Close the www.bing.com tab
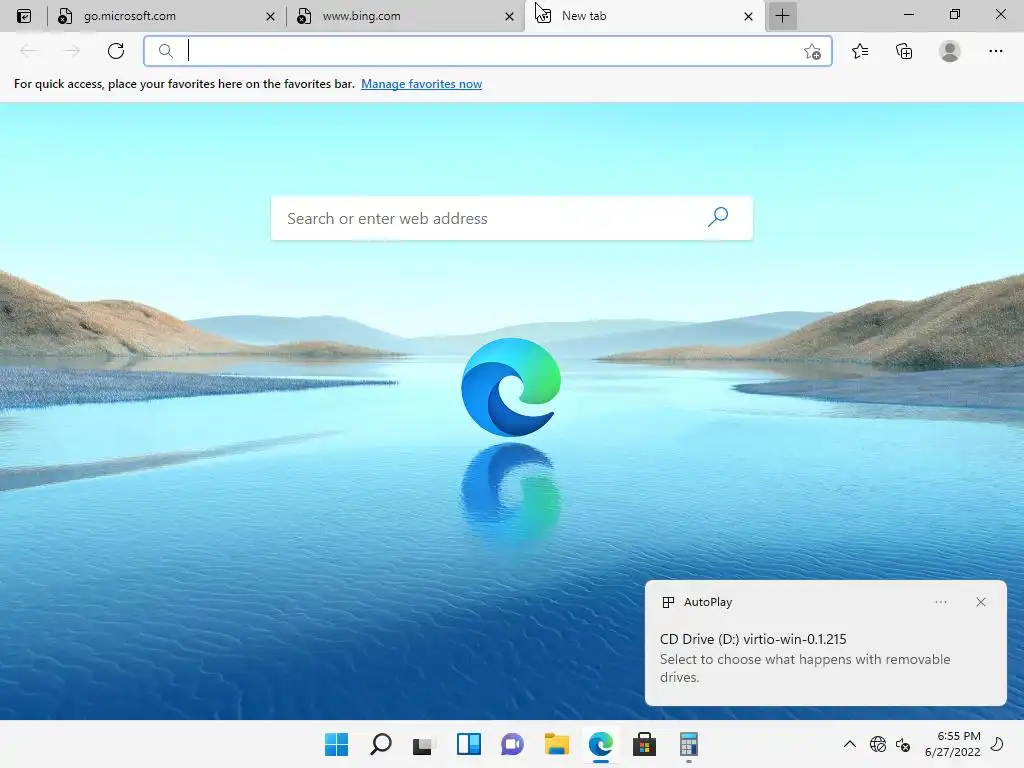This screenshot has height=768, width=1024. tap(509, 16)
